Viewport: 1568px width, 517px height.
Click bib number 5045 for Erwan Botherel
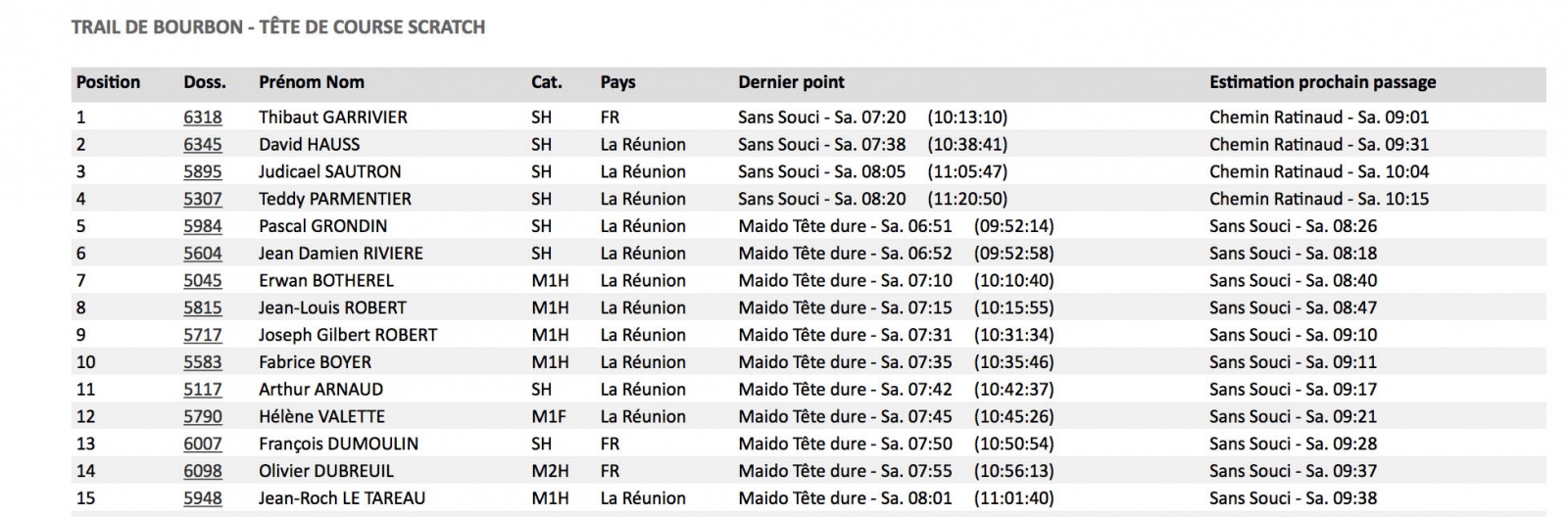203,281
